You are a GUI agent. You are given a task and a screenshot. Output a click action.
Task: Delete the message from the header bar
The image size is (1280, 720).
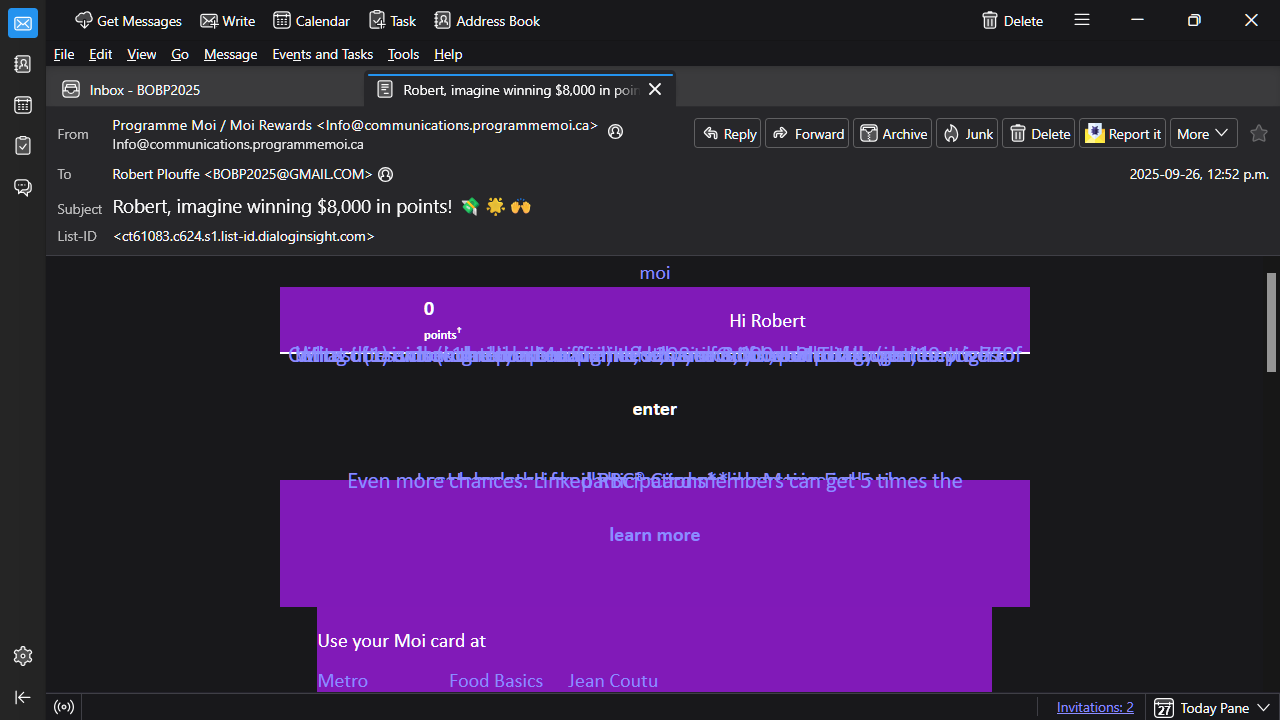tap(1039, 134)
